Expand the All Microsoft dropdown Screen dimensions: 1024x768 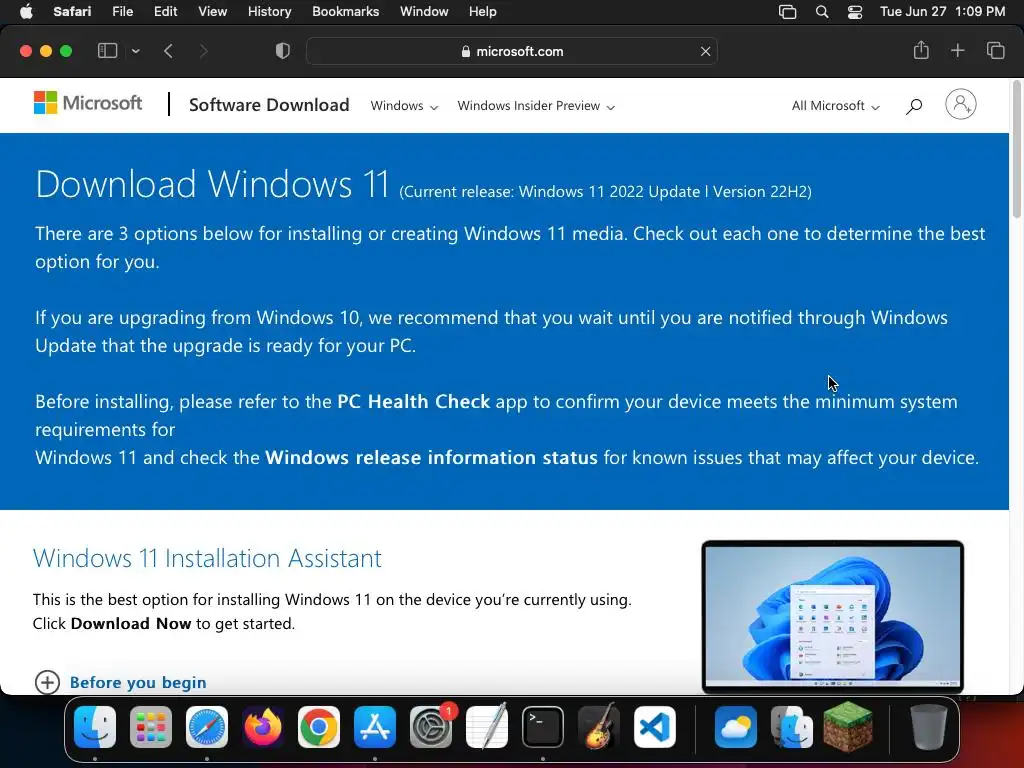coord(835,106)
